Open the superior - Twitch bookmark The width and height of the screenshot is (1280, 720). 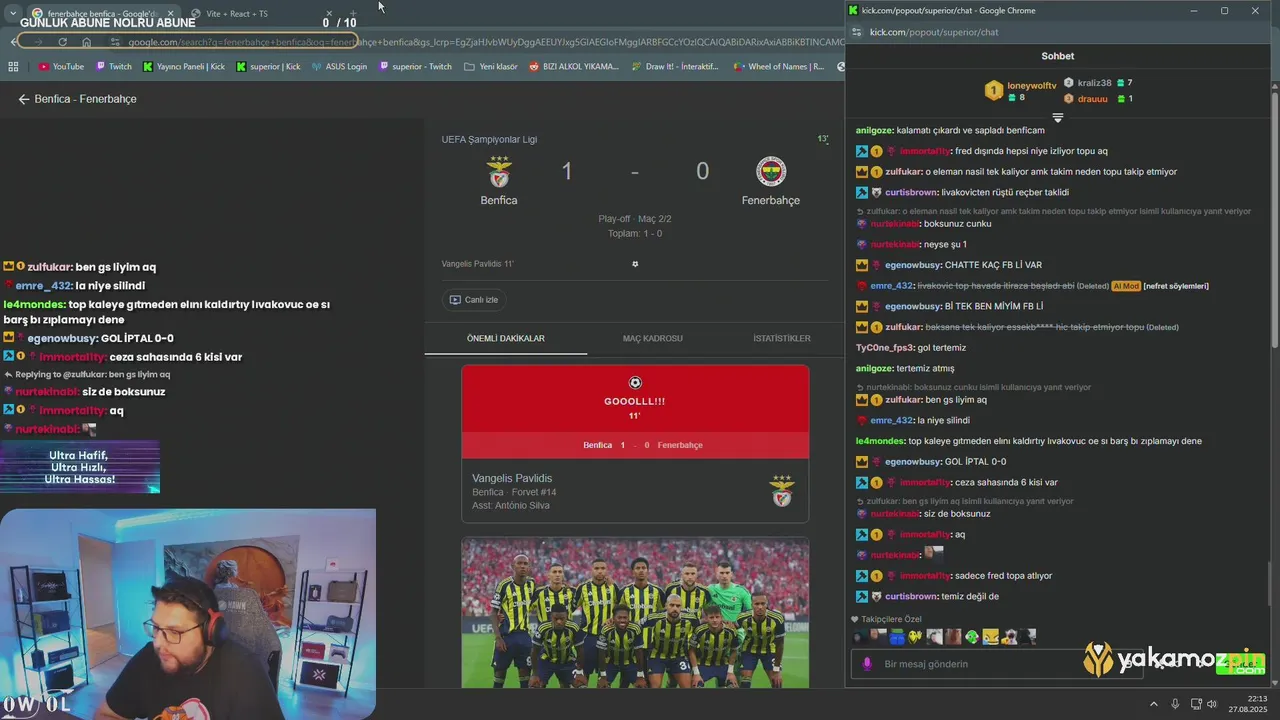[x=416, y=67]
